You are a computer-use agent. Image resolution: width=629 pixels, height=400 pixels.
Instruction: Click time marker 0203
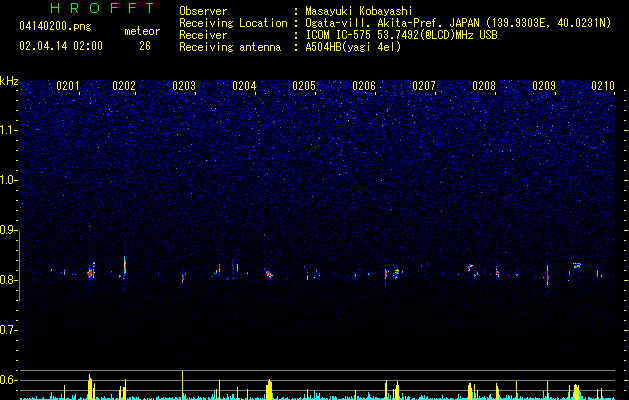point(184,86)
